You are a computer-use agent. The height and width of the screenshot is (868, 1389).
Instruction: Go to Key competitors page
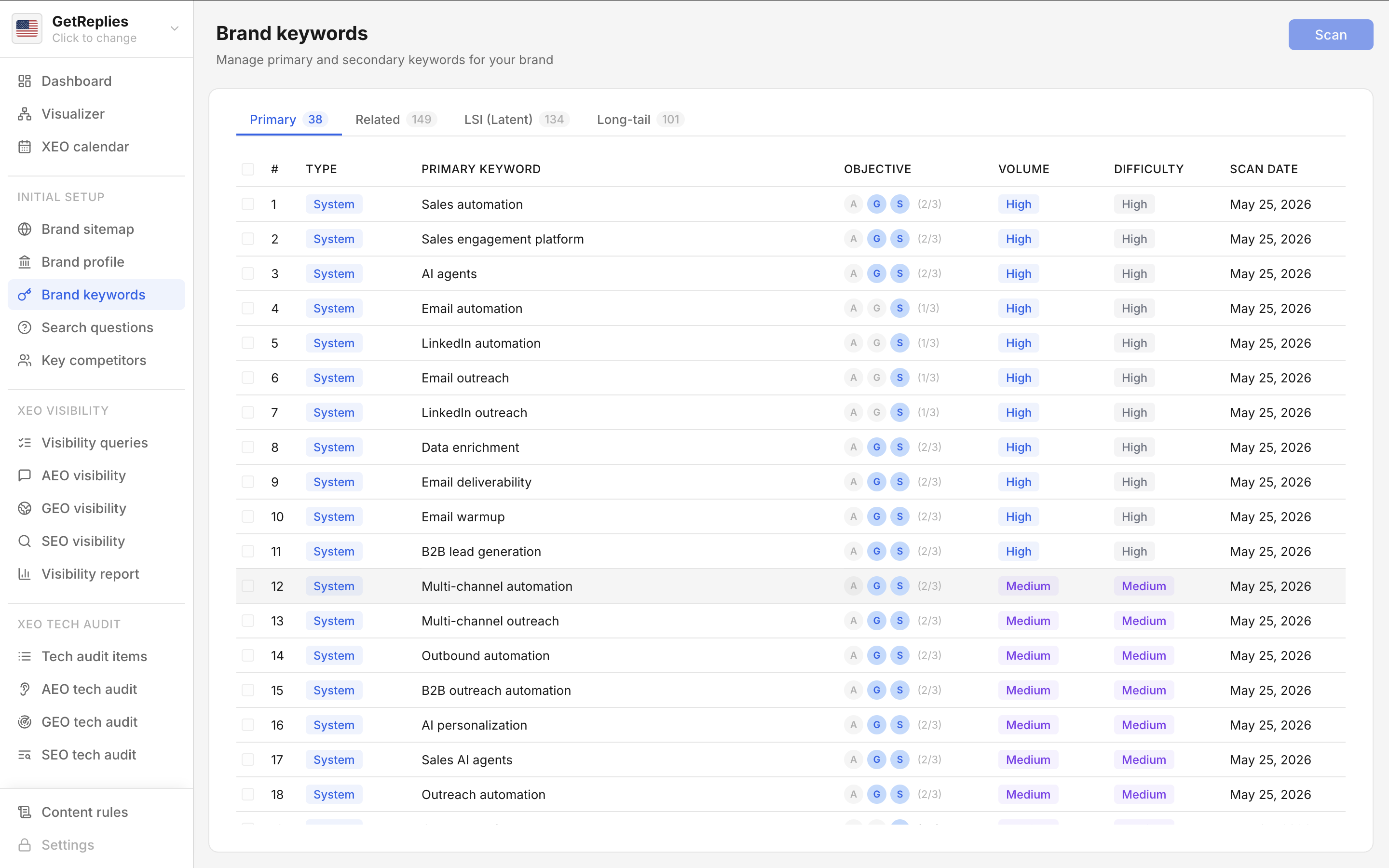(x=96, y=360)
